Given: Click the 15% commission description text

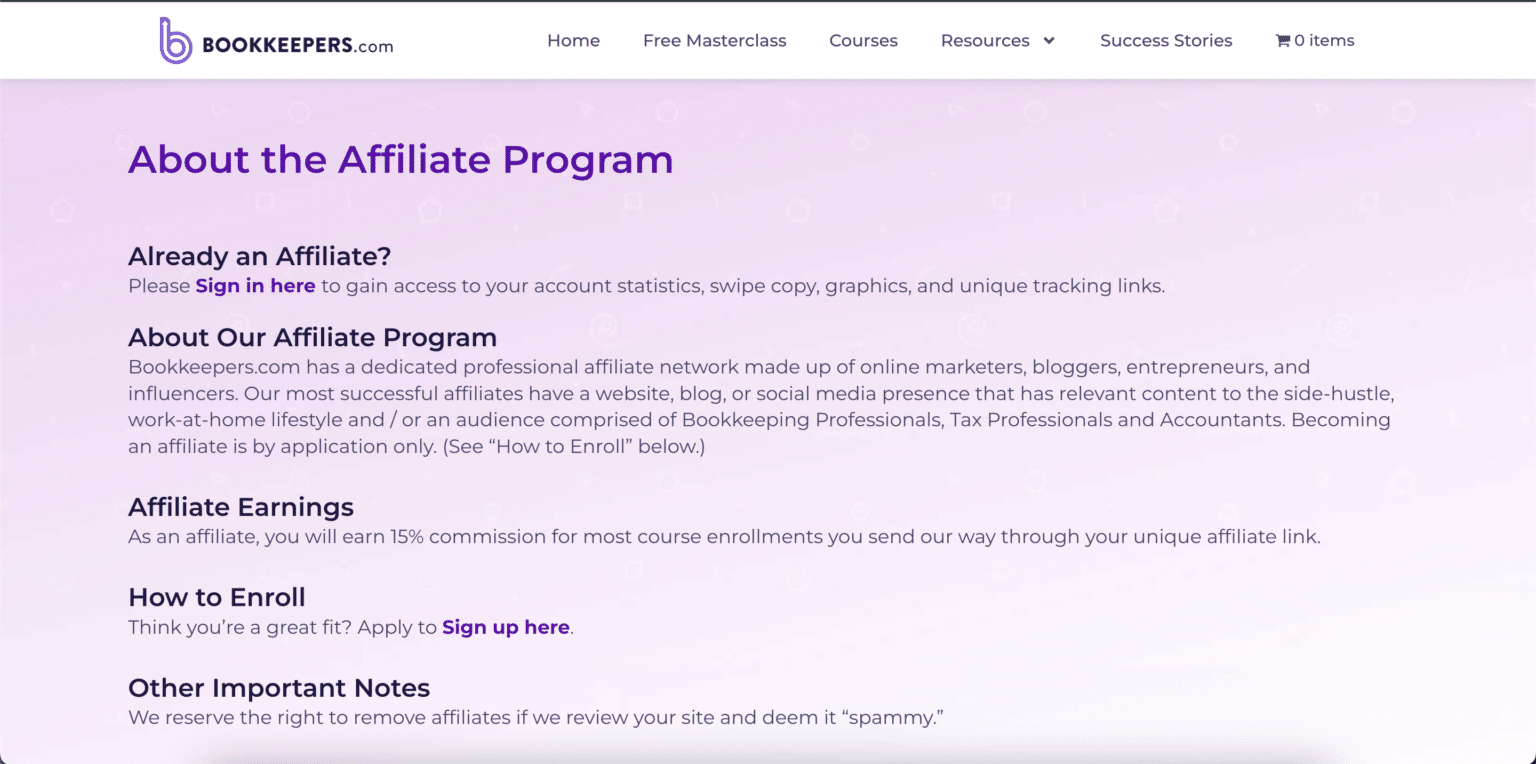Looking at the screenshot, I should pos(724,536).
